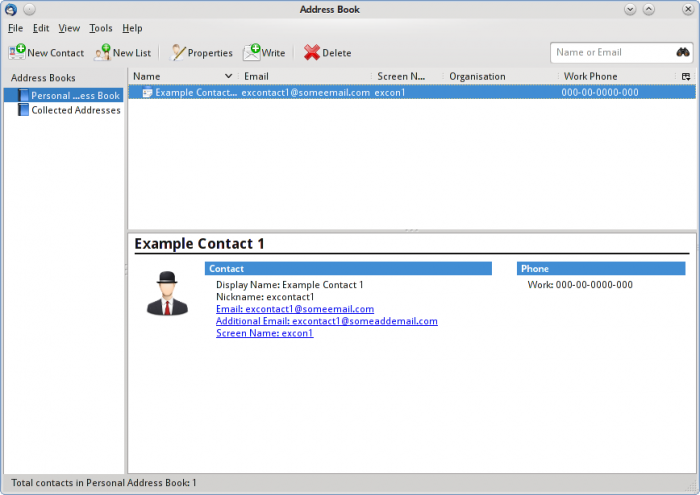The image size is (700, 495).
Task: Sort by Work Phone column header
Action: pyautogui.click(x=618, y=76)
